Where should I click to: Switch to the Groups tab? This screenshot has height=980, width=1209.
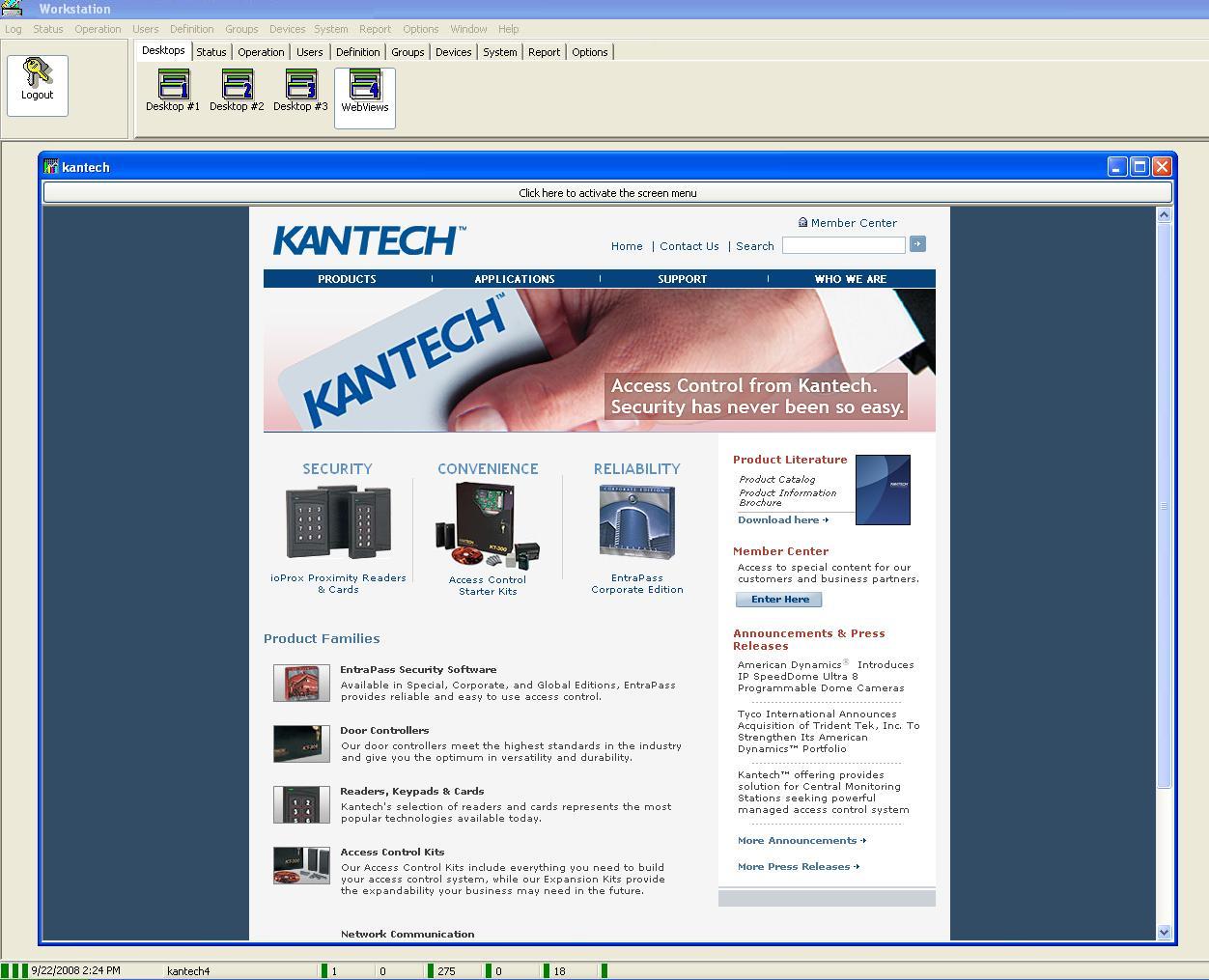408,52
